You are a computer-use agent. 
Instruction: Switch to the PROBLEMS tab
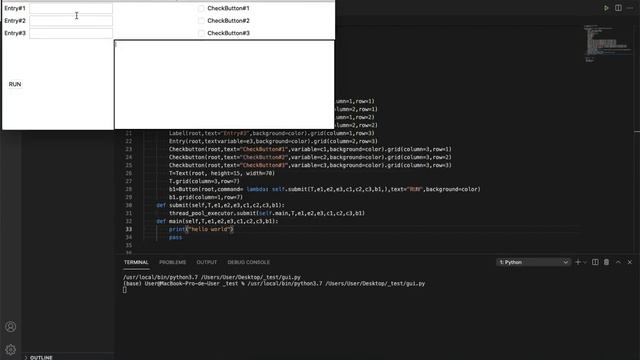coord(172,262)
